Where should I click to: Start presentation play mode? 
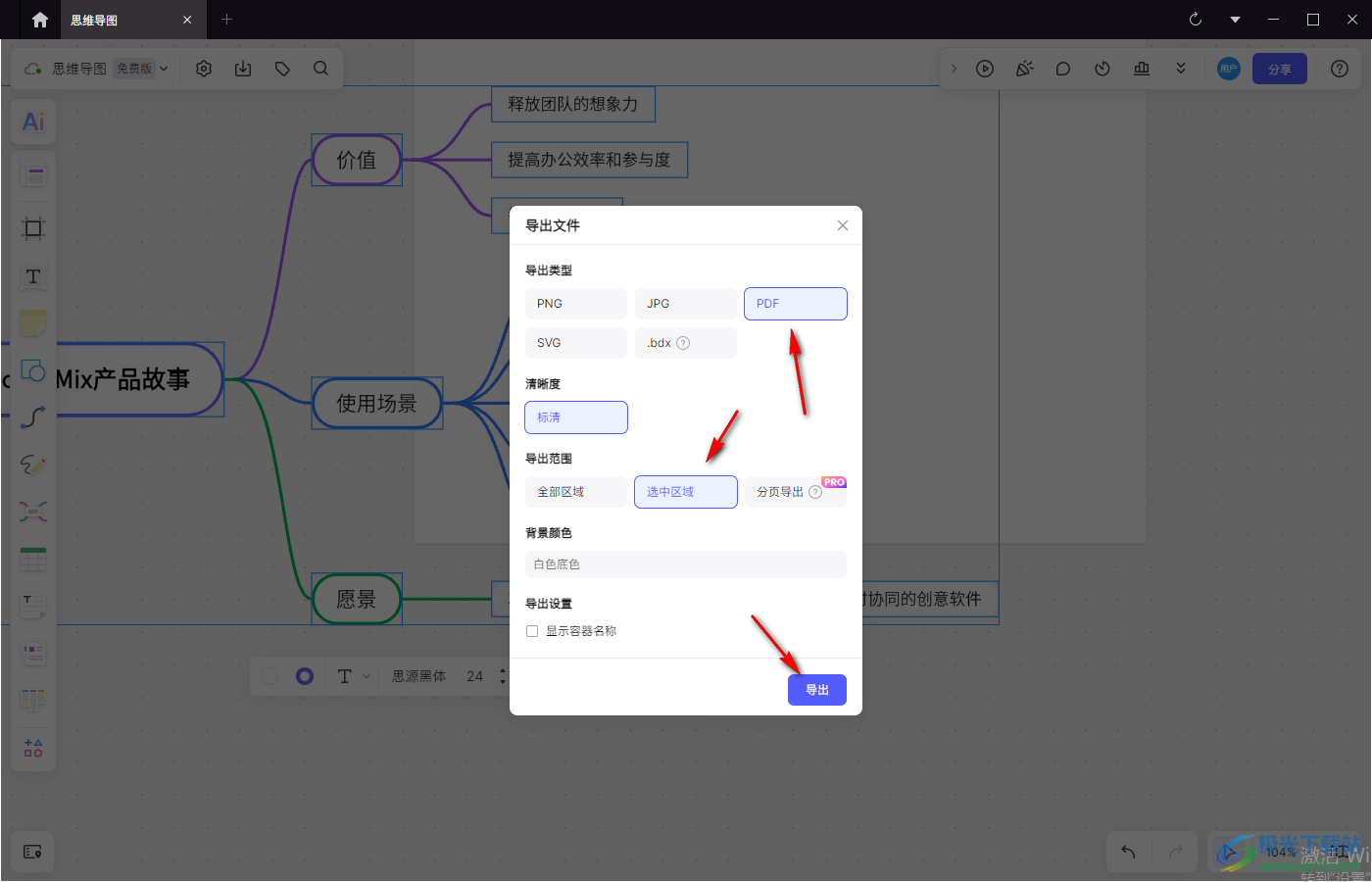tap(985, 69)
